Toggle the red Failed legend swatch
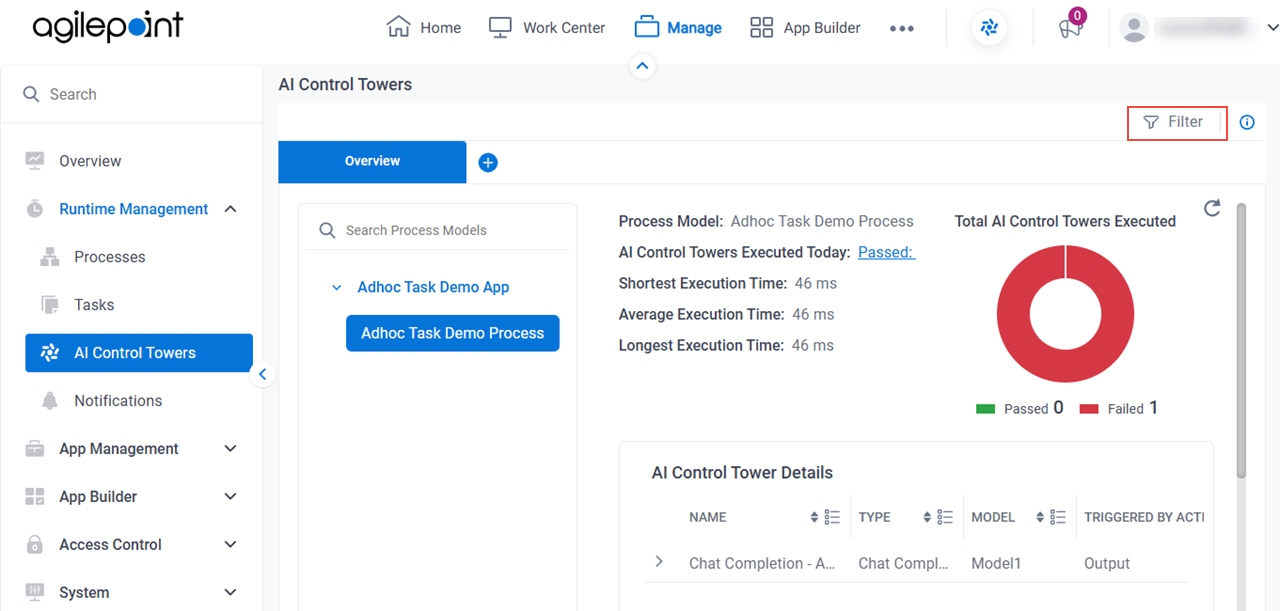Viewport: 1280px width, 611px height. pos(1089,409)
